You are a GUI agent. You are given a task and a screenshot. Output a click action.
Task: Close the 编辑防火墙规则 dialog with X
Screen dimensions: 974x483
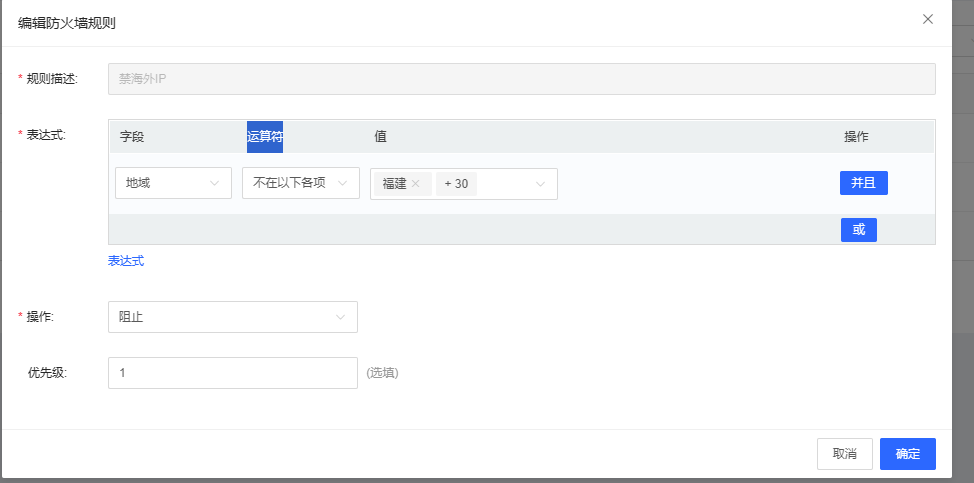coord(928,19)
